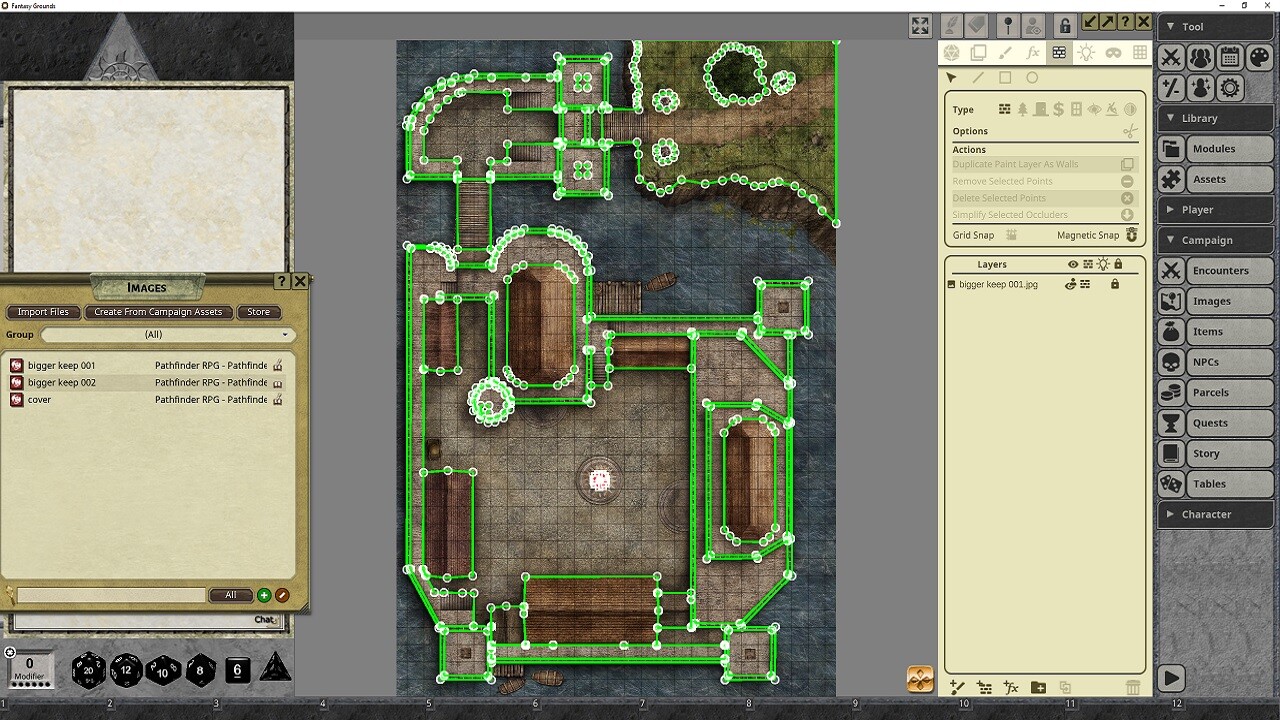Image resolution: width=1280 pixels, height=720 pixels.
Task: Select the Door occluder type
Action: [1040, 110]
